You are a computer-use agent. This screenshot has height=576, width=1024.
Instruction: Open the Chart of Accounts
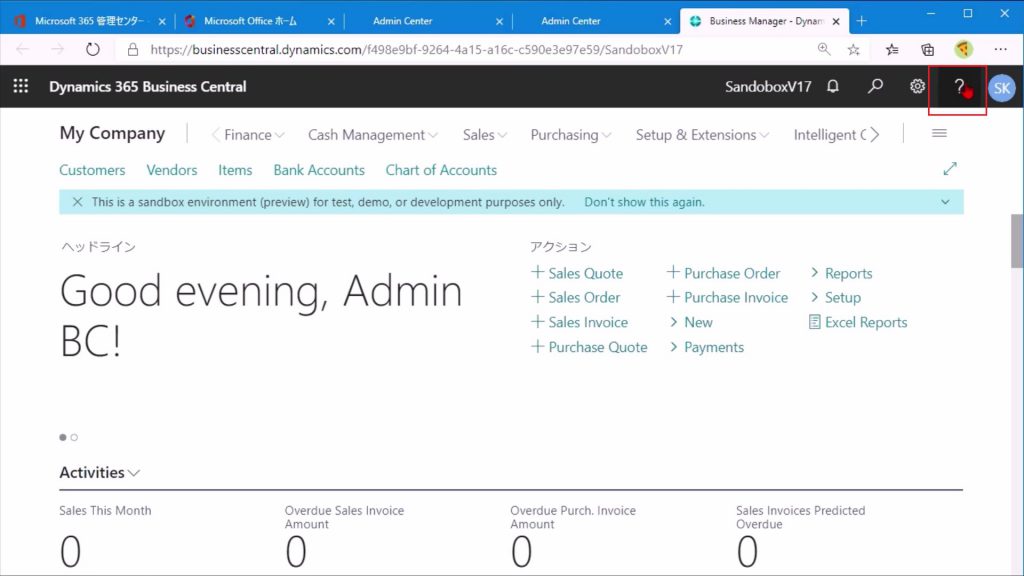441,170
